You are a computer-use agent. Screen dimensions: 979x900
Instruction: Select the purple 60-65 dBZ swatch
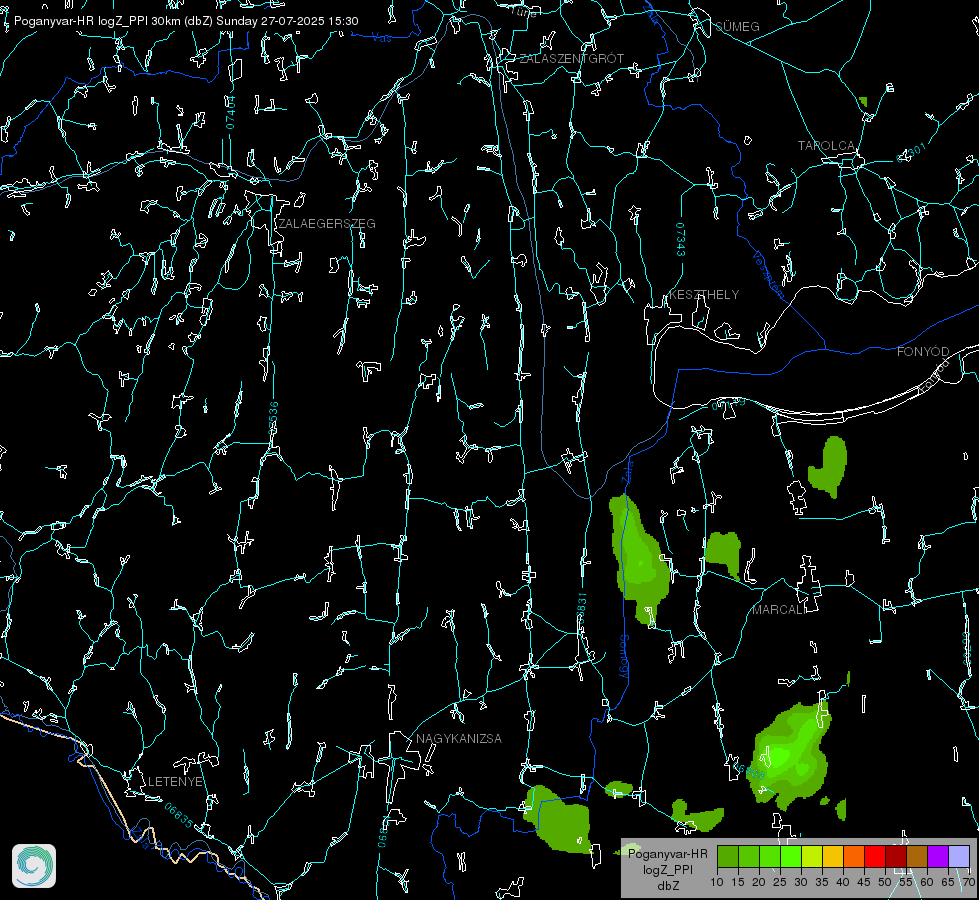[938, 856]
